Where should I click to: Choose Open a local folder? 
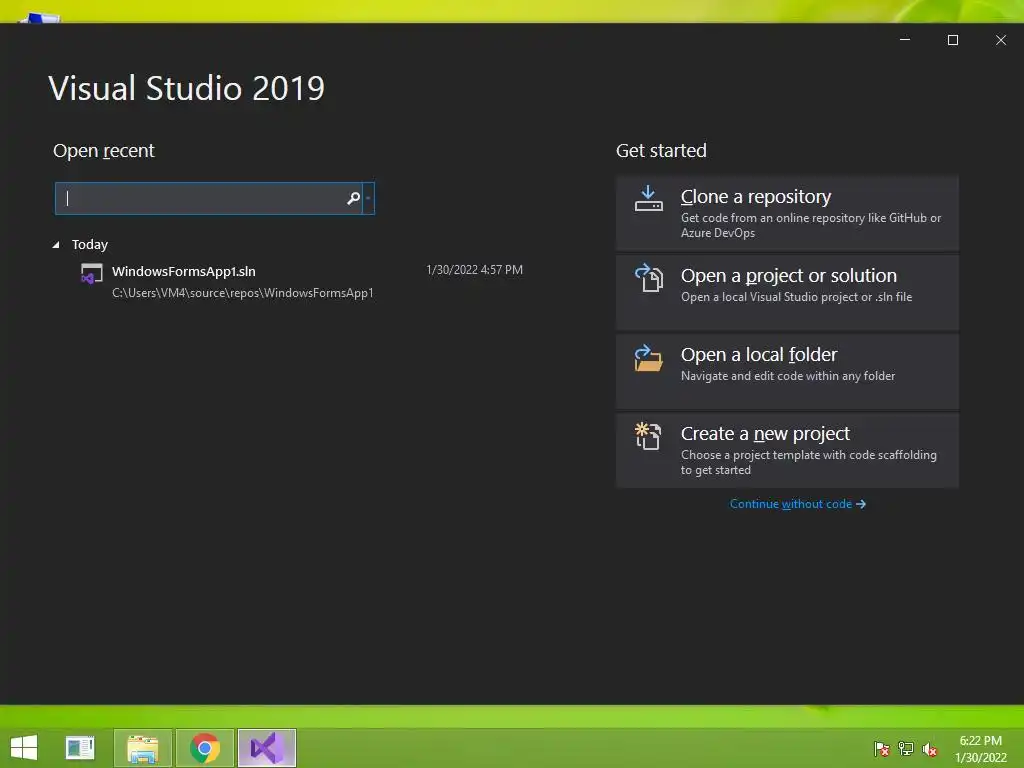pyautogui.click(x=787, y=371)
